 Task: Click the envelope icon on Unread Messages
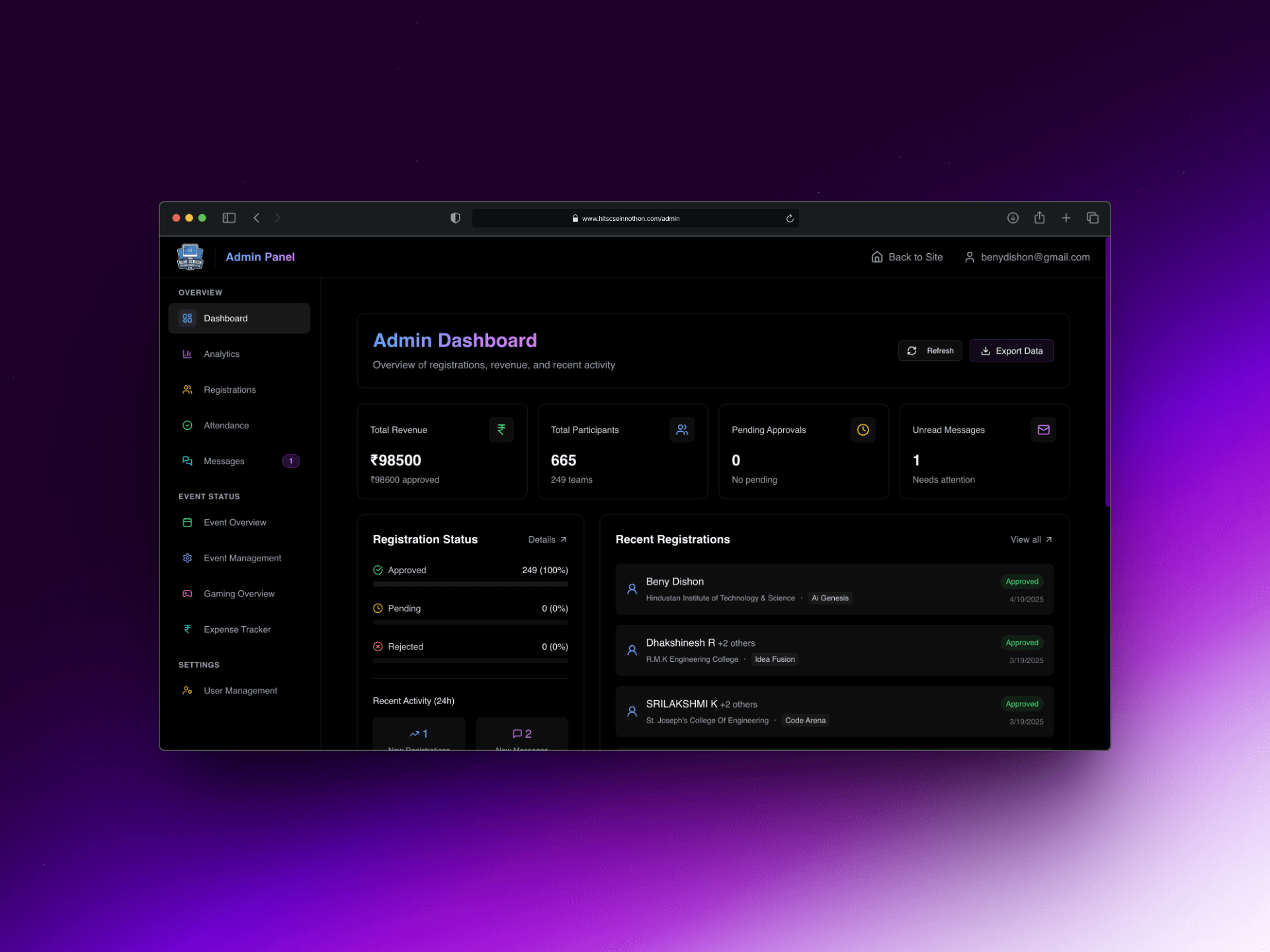click(1044, 430)
